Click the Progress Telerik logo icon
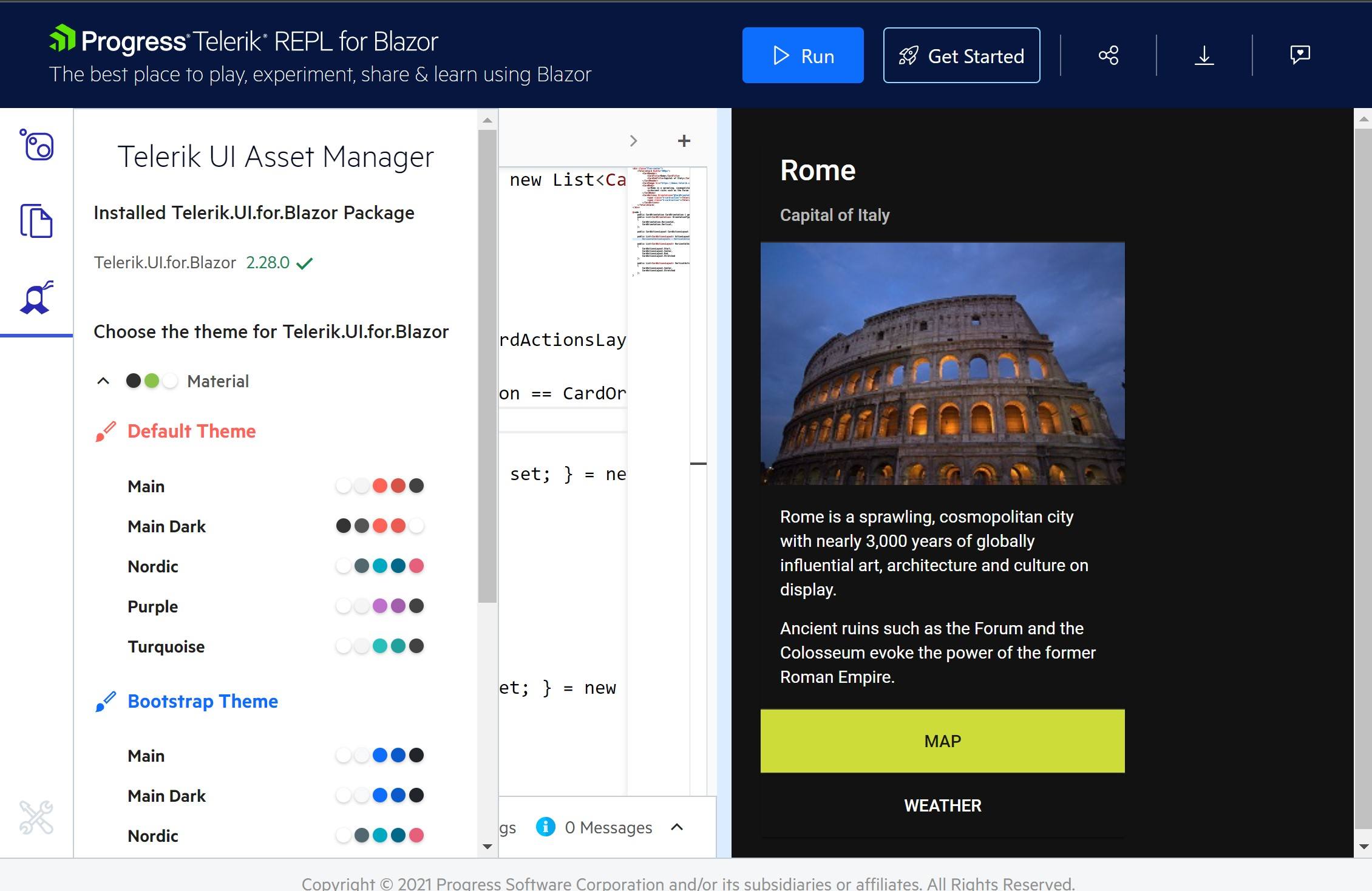1372x891 pixels. coord(63,39)
